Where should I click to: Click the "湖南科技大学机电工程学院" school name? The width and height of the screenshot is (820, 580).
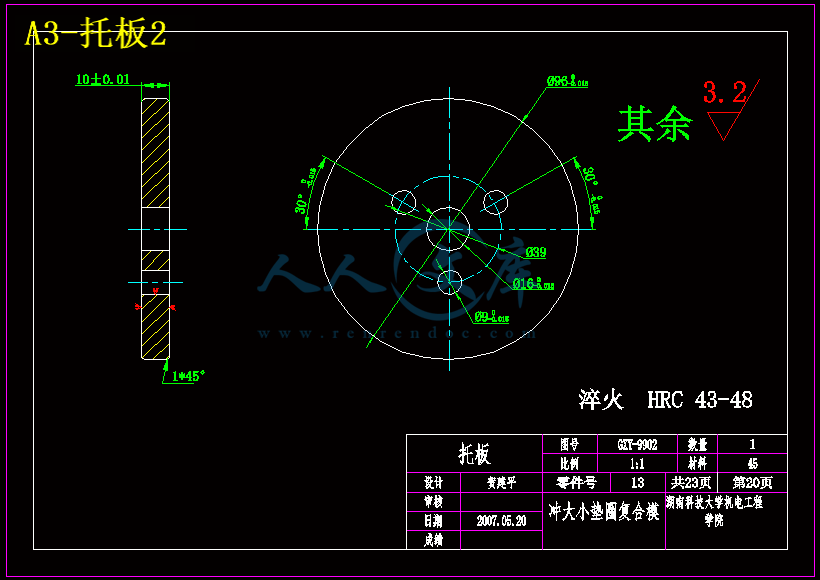pyautogui.click(x=714, y=510)
